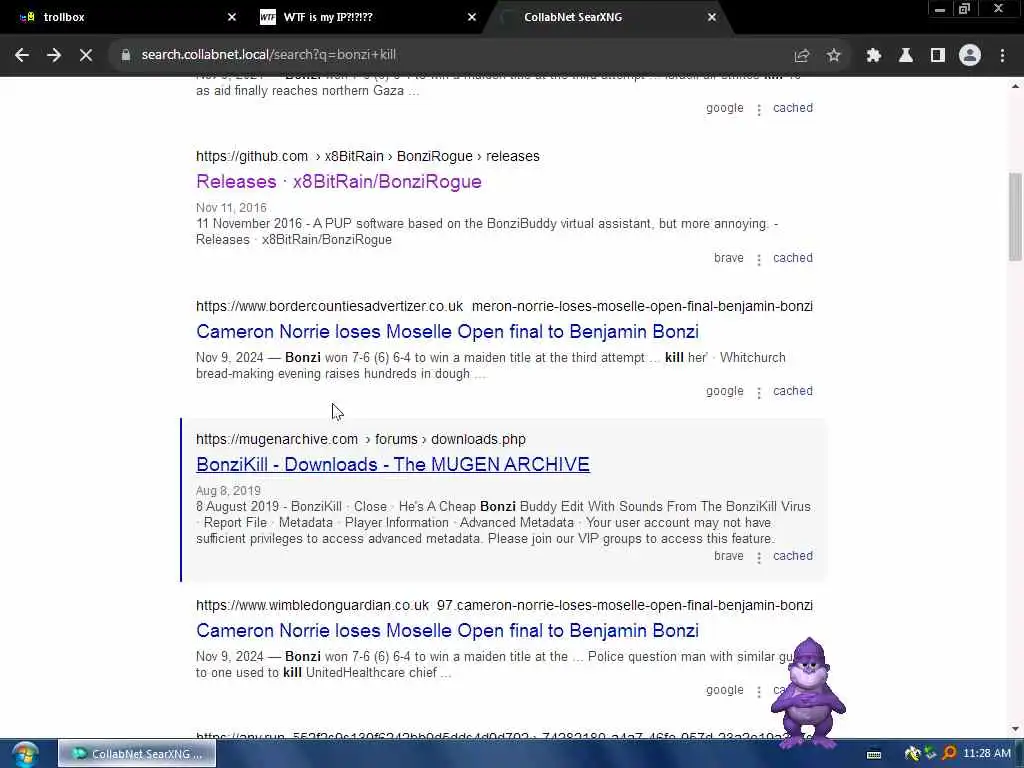The width and height of the screenshot is (1024, 768).
Task: Stop loading the page
Action: (86, 56)
